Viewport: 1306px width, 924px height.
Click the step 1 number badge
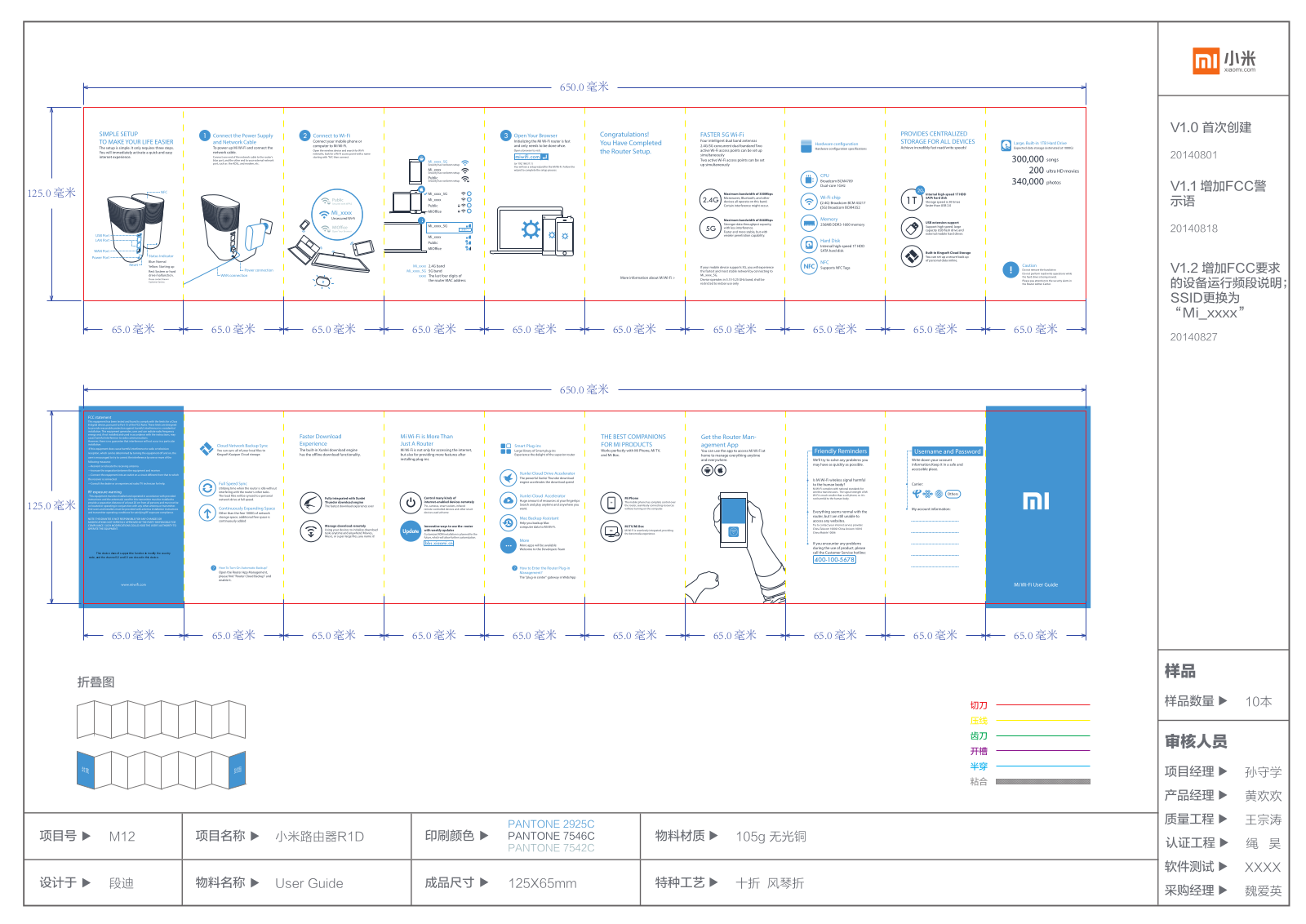[206, 135]
